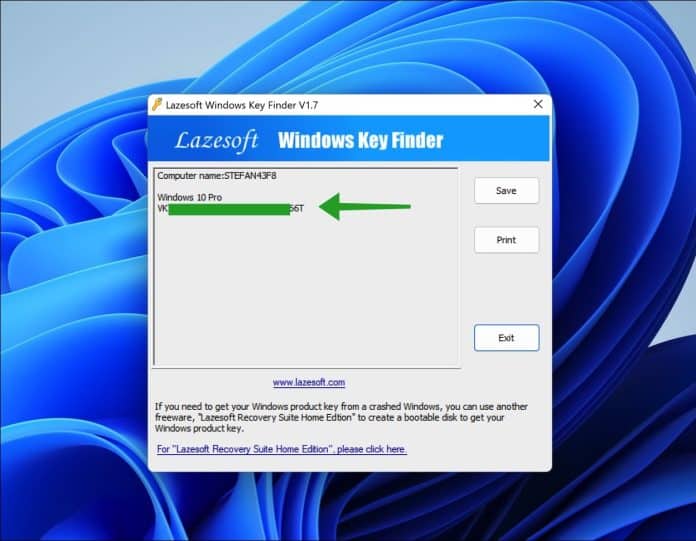Image resolution: width=696 pixels, height=541 pixels.
Task: Open the www.lazesoft.com link
Action: click(x=309, y=382)
